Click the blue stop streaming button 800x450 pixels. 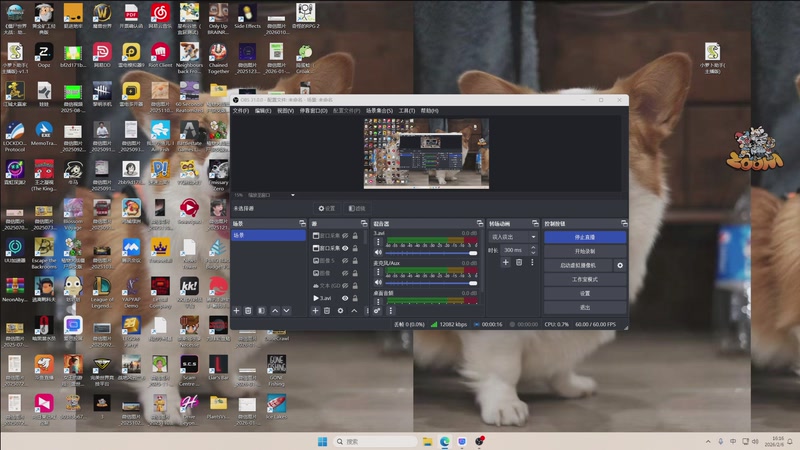585,237
